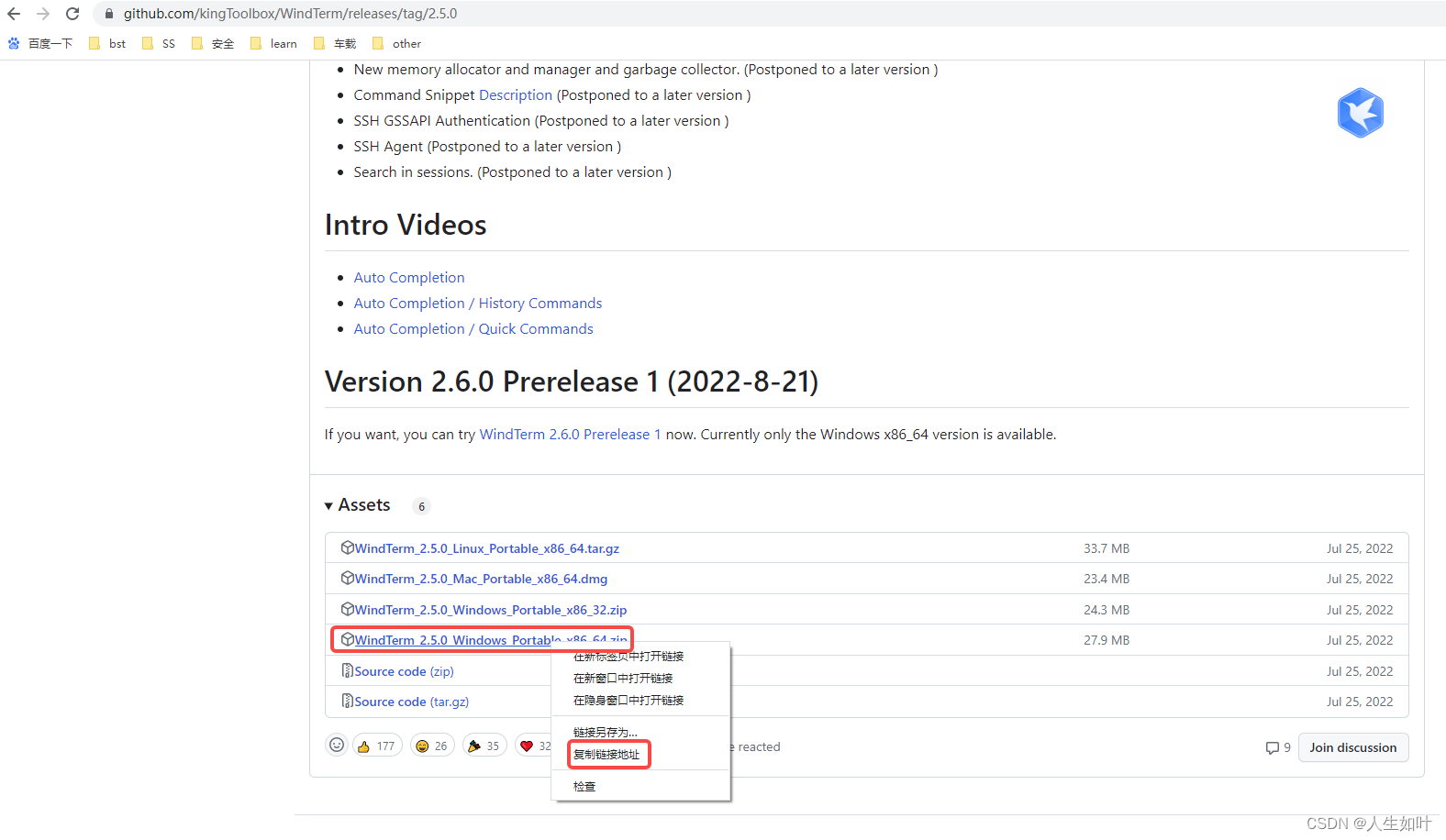Viewport: 1446px width, 840px height.
Task: Click file-zip icon beside Source code (zip)
Action: tap(348, 670)
